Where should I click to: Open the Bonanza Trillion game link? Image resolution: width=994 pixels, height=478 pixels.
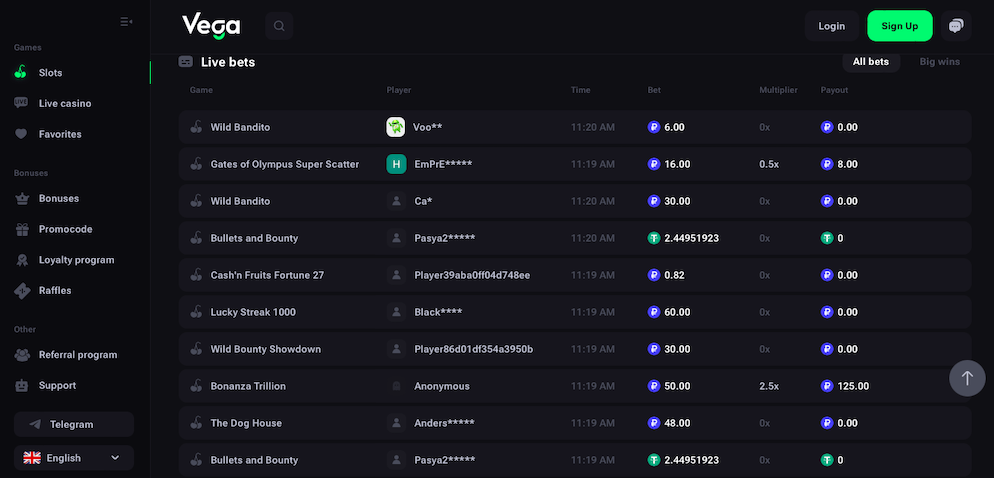point(248,386)
